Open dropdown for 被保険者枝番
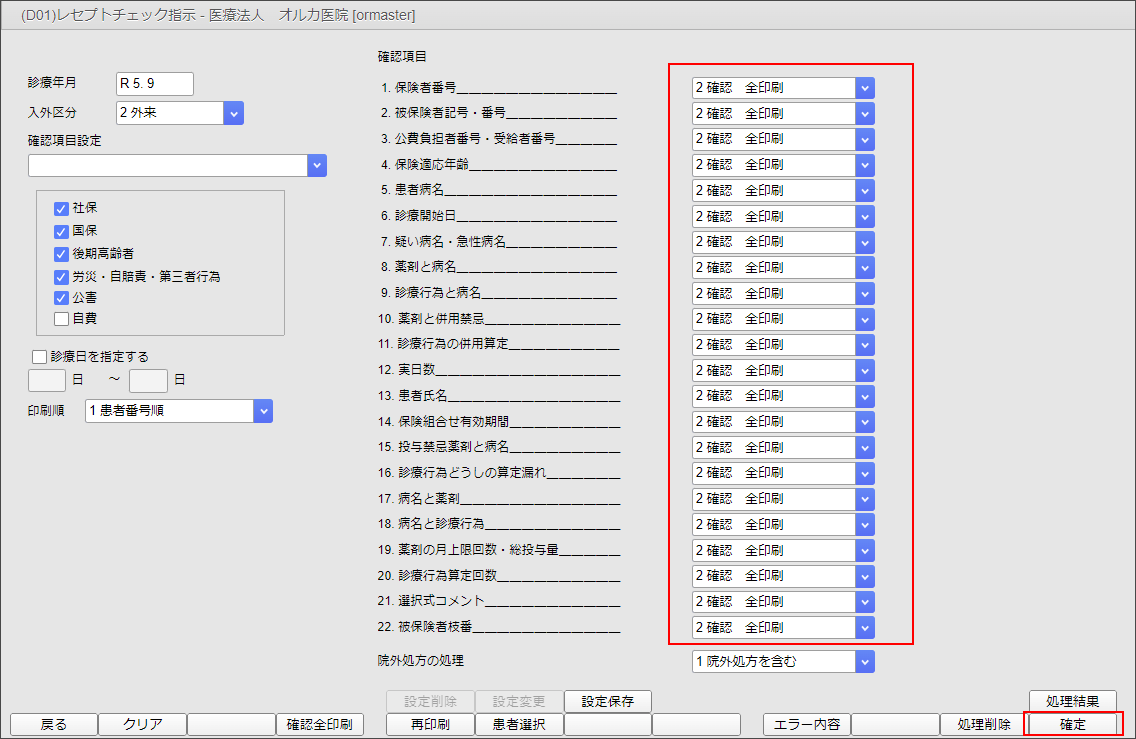The height and width of the screenshot is (739, 1136). point(865,628)
